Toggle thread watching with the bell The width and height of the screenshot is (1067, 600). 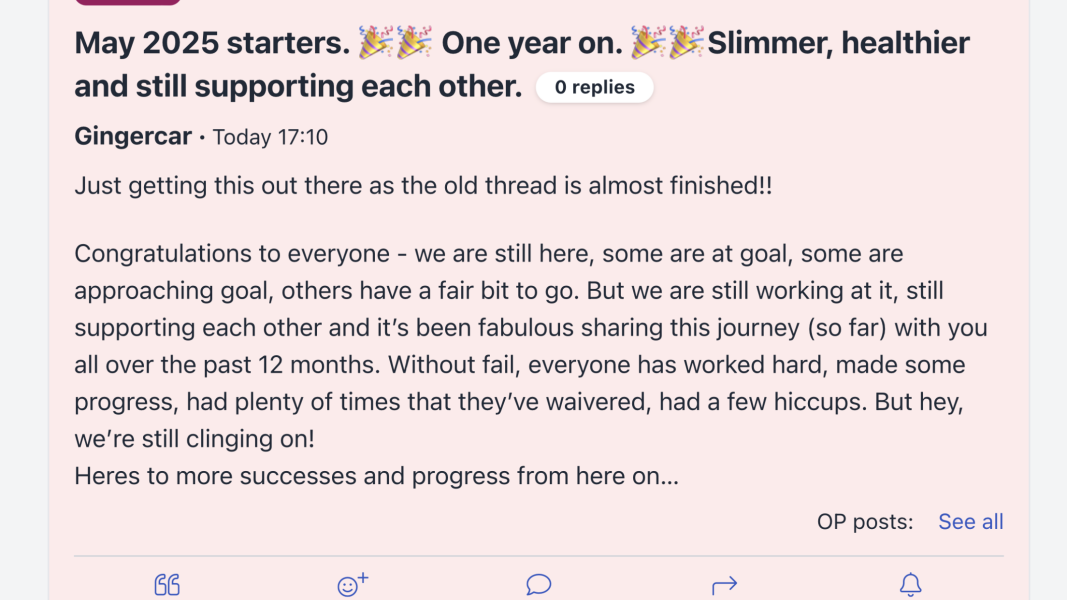(910, 583)
